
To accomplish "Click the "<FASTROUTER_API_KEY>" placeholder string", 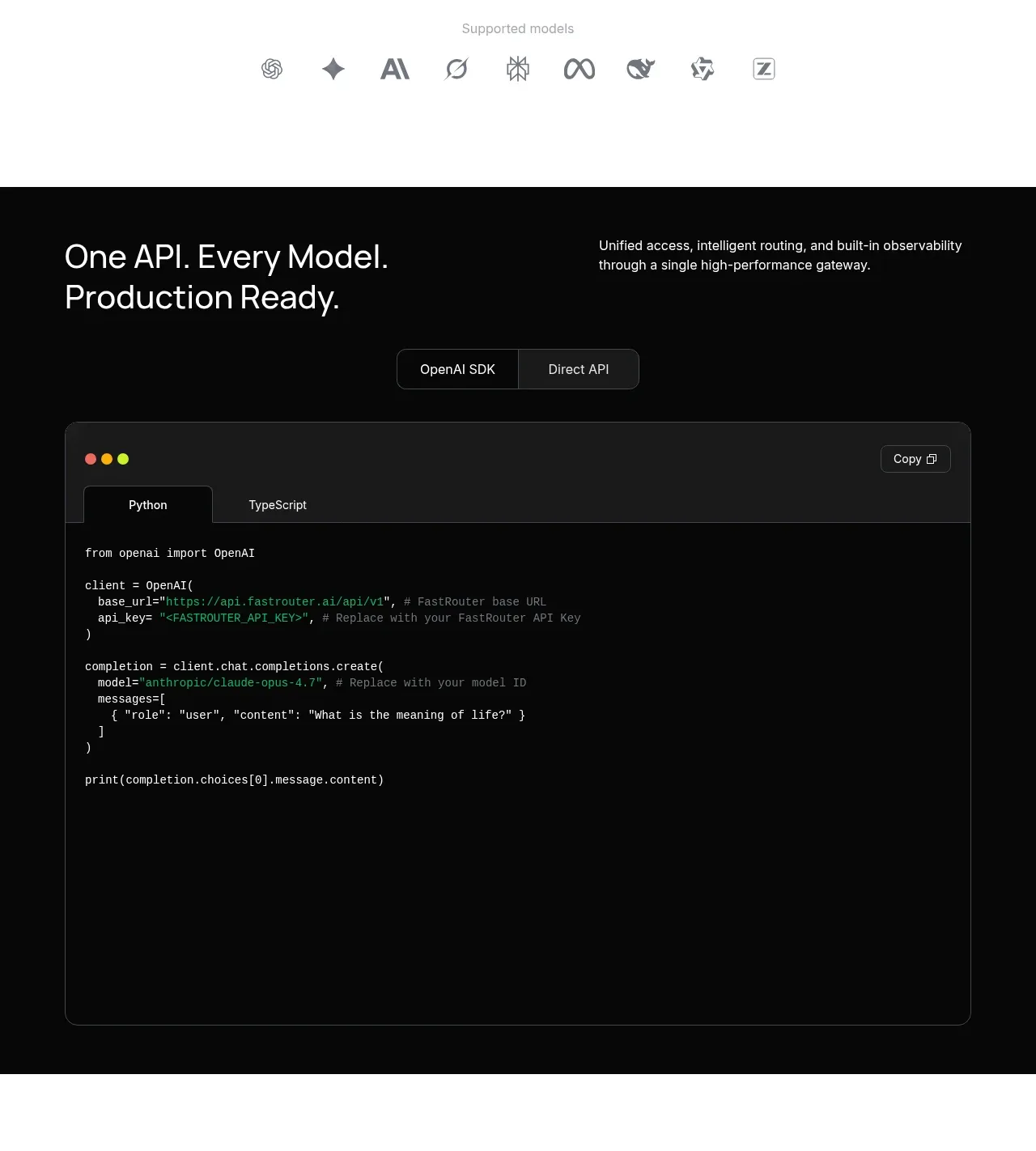I will point(234,618).
